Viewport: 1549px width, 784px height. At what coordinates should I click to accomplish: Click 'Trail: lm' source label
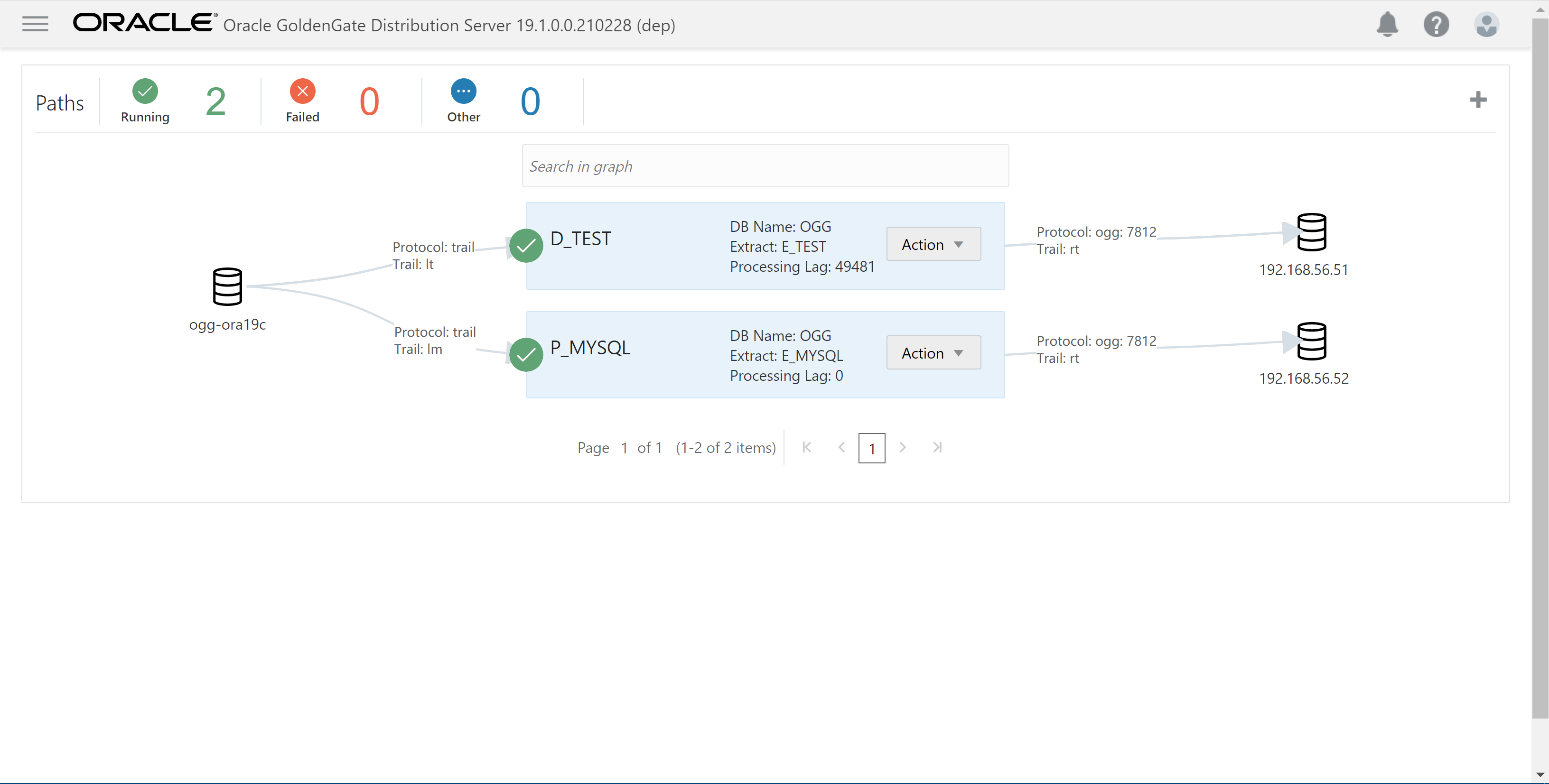(418, 349)
